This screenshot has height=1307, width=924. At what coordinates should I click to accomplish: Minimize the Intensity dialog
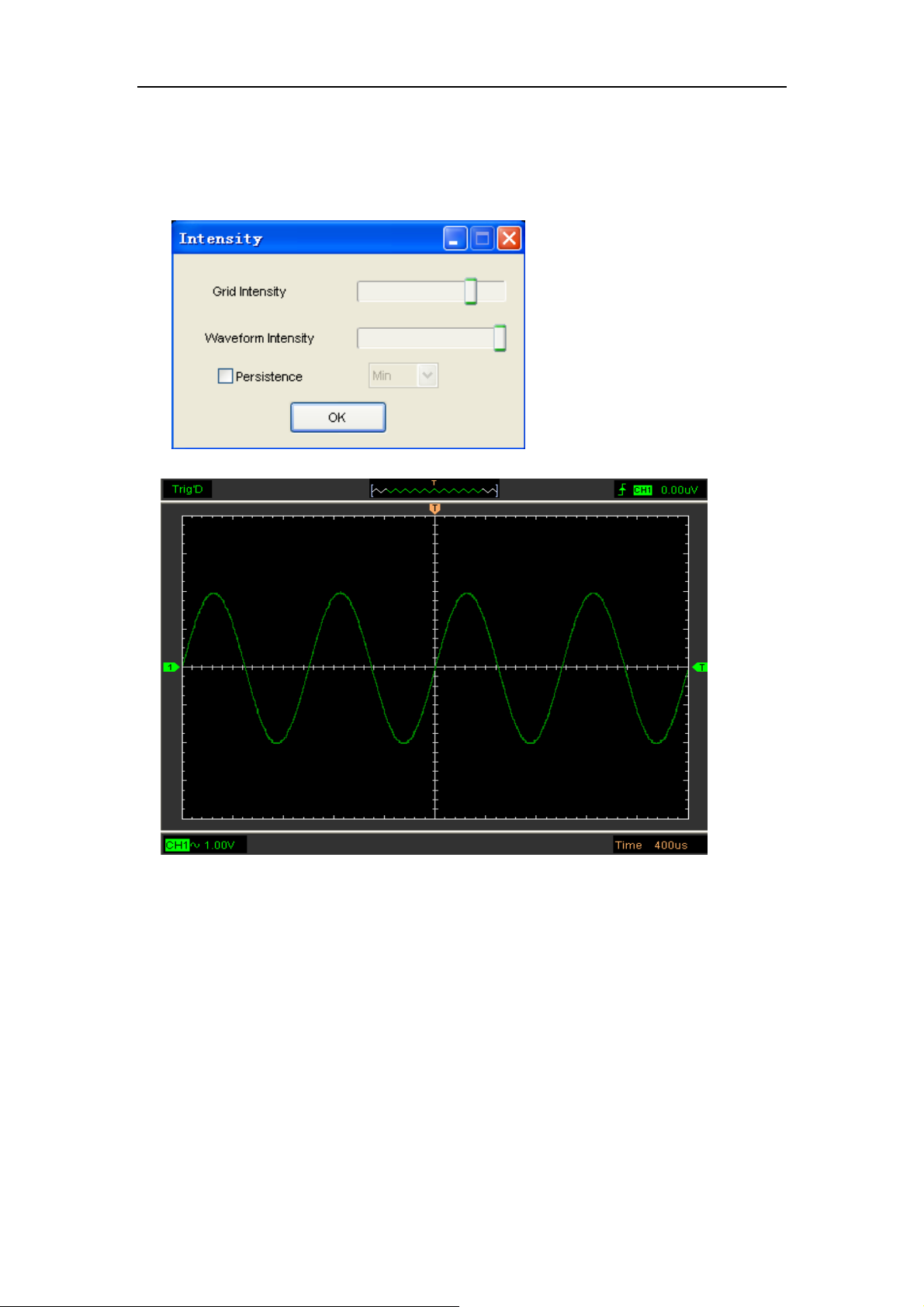[455, 238]
